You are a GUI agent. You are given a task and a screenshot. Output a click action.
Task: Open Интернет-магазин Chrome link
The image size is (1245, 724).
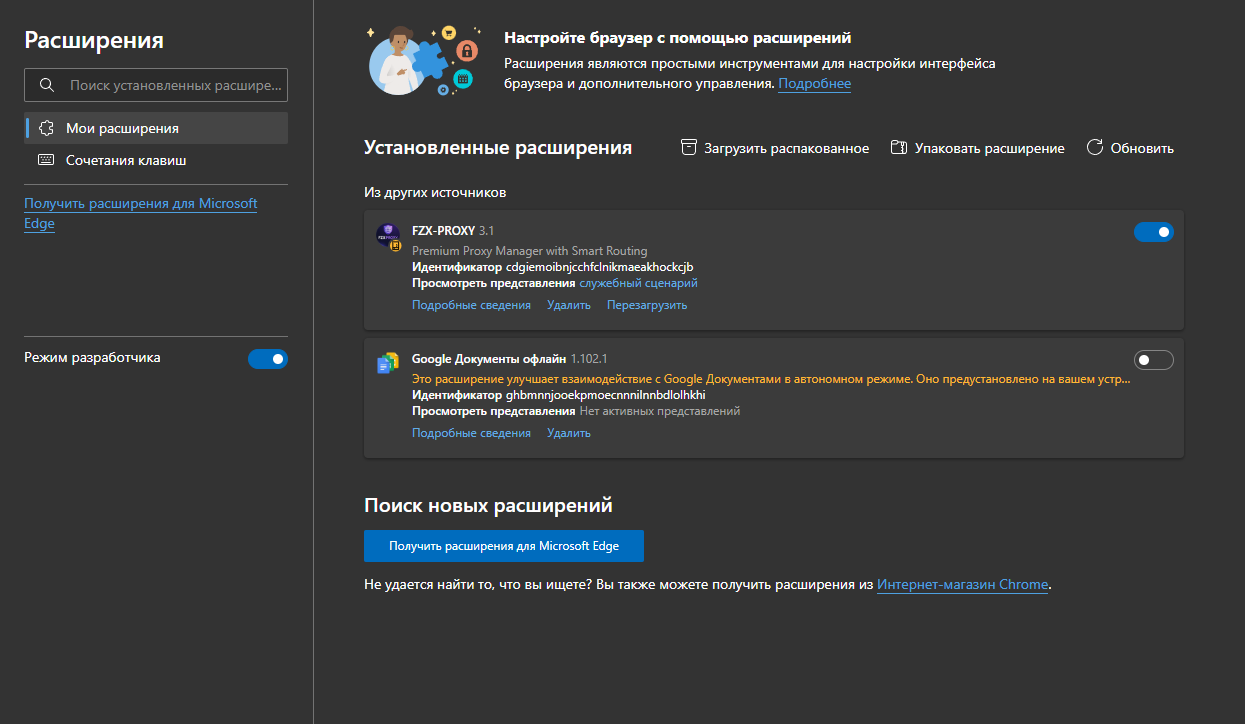963,585
